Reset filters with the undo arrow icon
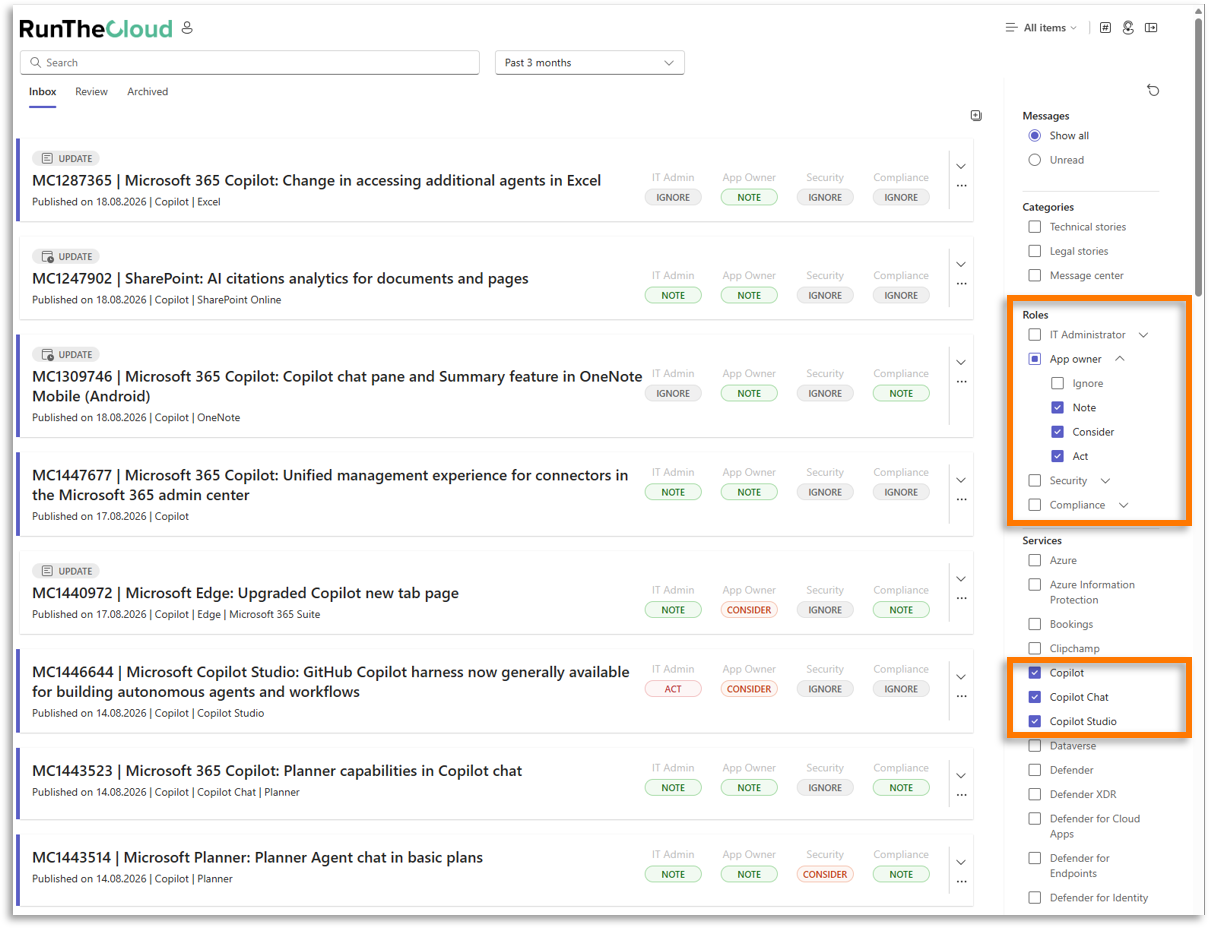This screenshot has height=928, width=1209. (x=1153, y=91)
